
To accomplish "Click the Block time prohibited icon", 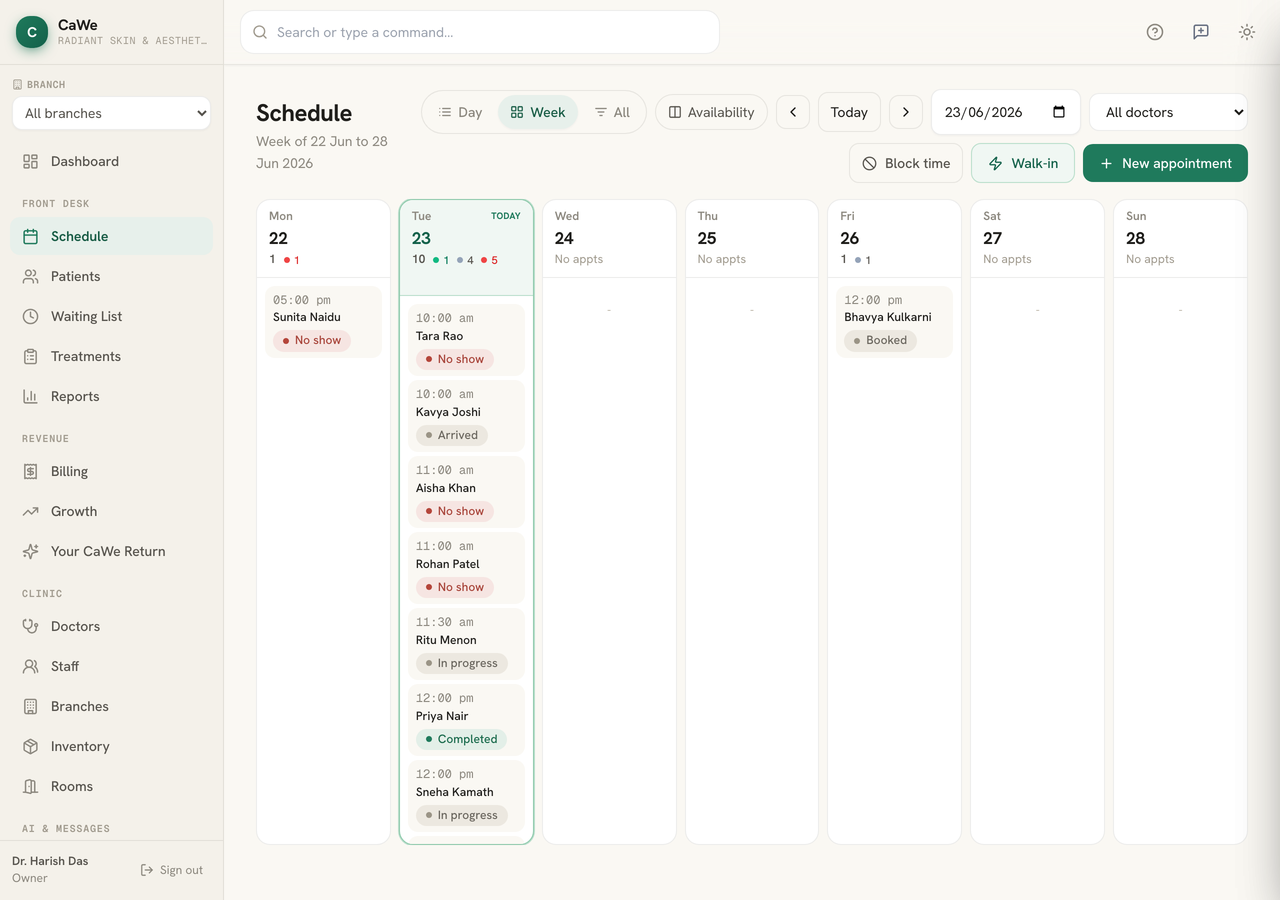I will click(x=870, y=163).
